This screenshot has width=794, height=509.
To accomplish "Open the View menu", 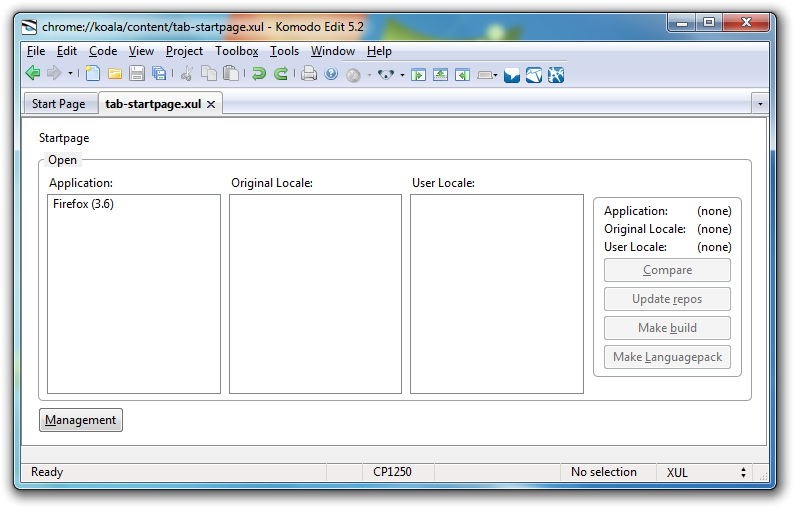I will coord(141,51).
